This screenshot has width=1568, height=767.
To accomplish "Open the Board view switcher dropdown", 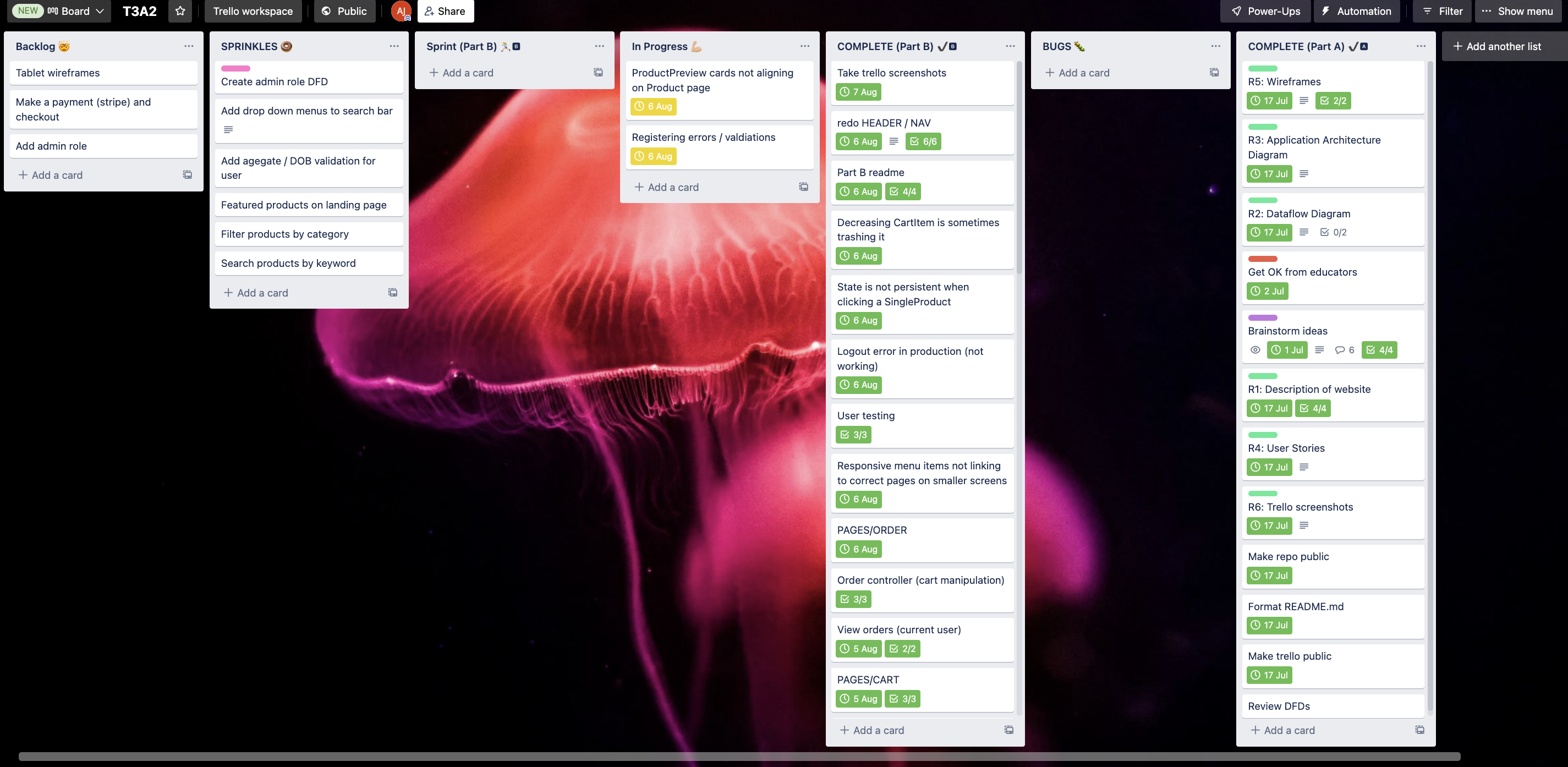I will click(76, 11).
